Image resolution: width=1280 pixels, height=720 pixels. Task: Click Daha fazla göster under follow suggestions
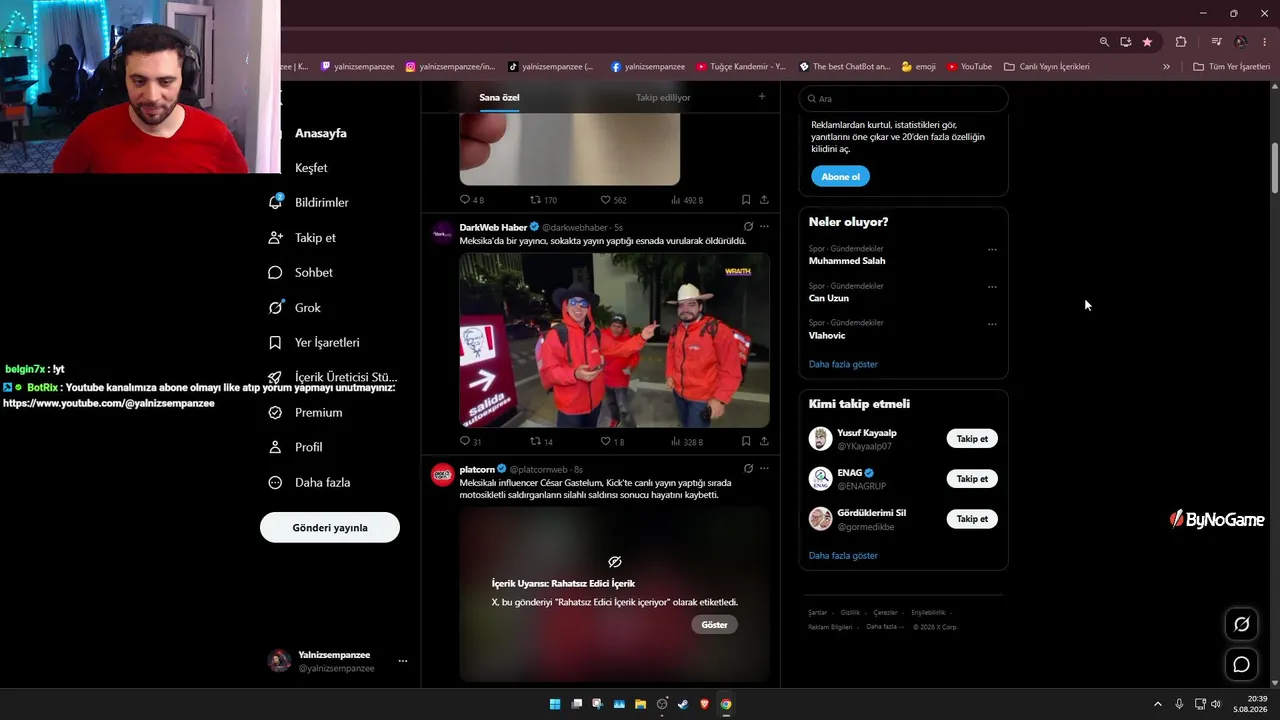click(x=843, y=555)
